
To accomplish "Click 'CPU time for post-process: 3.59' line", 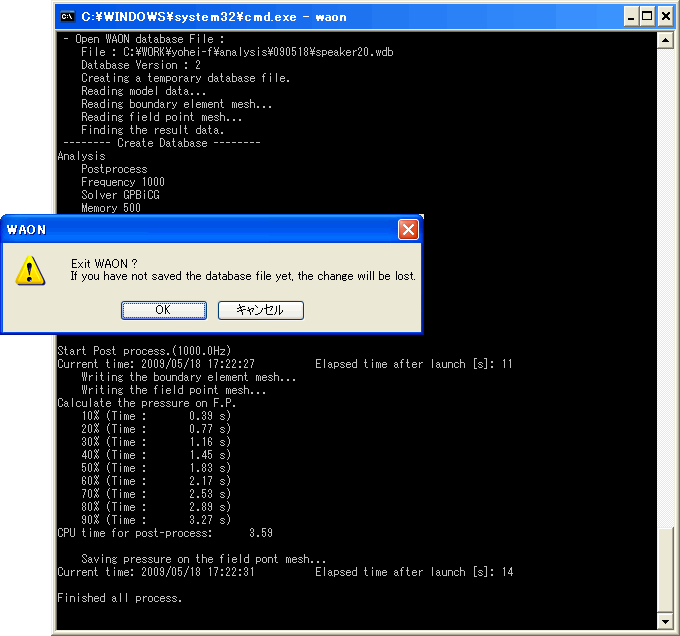I will click(x=165, y=533).
